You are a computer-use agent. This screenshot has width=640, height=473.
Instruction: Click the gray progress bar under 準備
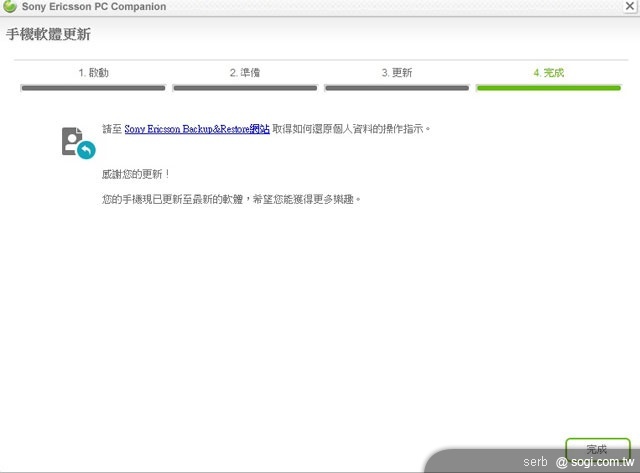click(x=245, y=88)
